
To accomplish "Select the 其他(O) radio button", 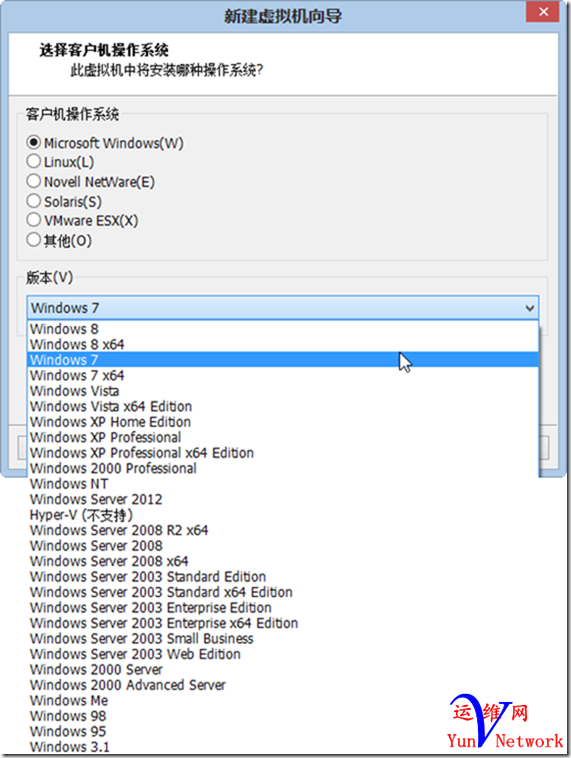I will point(33,240).
